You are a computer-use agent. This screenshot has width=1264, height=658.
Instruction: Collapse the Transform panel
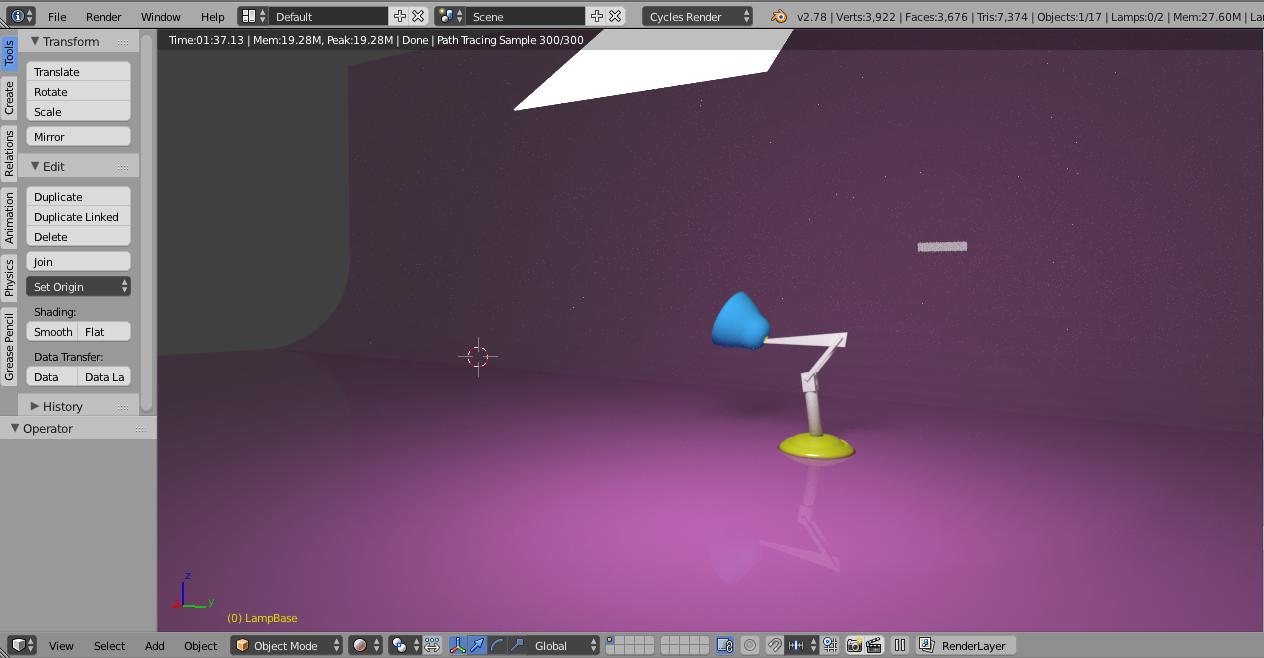click(36, 41)
